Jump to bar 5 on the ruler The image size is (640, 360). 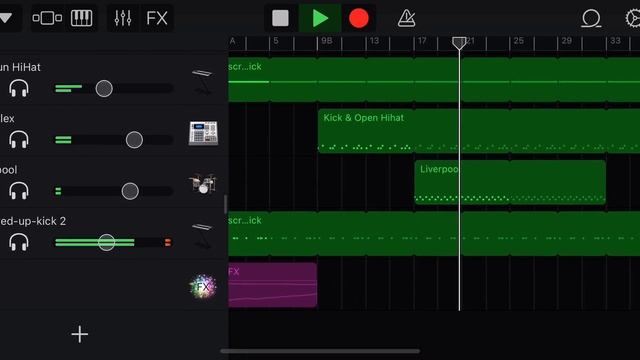(276, 41)
